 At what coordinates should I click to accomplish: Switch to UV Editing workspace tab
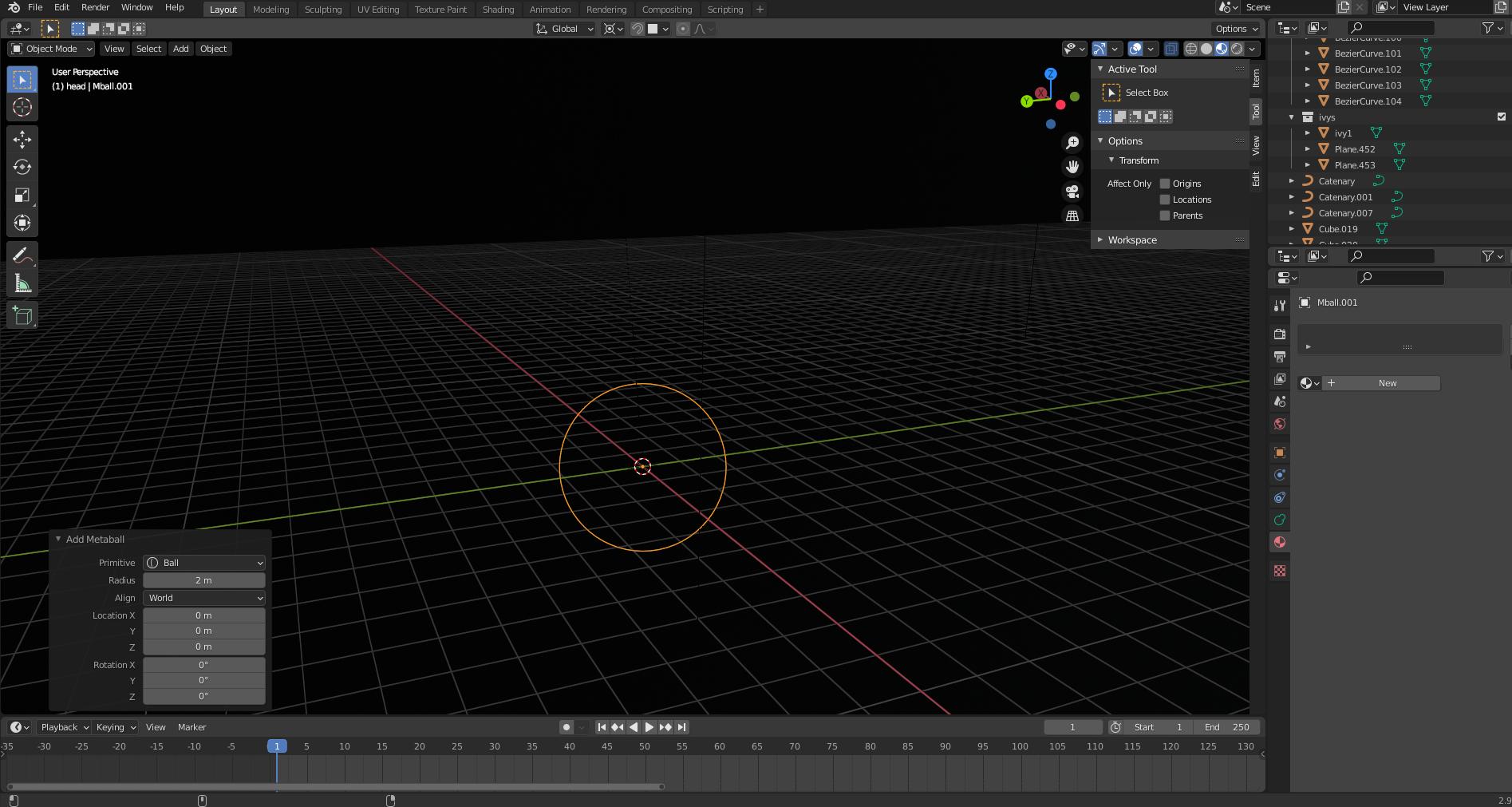click(378, 10)
